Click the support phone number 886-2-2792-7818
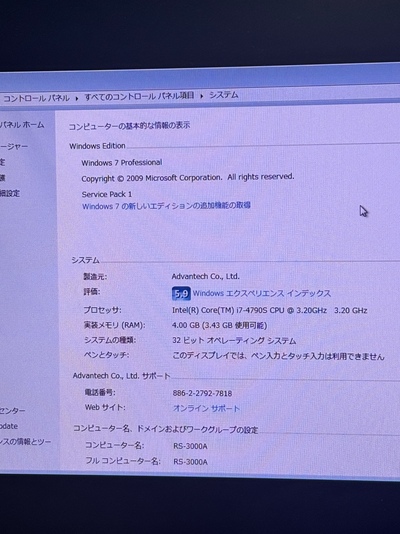The width and height of the screenshot is (400, 534). point(202,393)
